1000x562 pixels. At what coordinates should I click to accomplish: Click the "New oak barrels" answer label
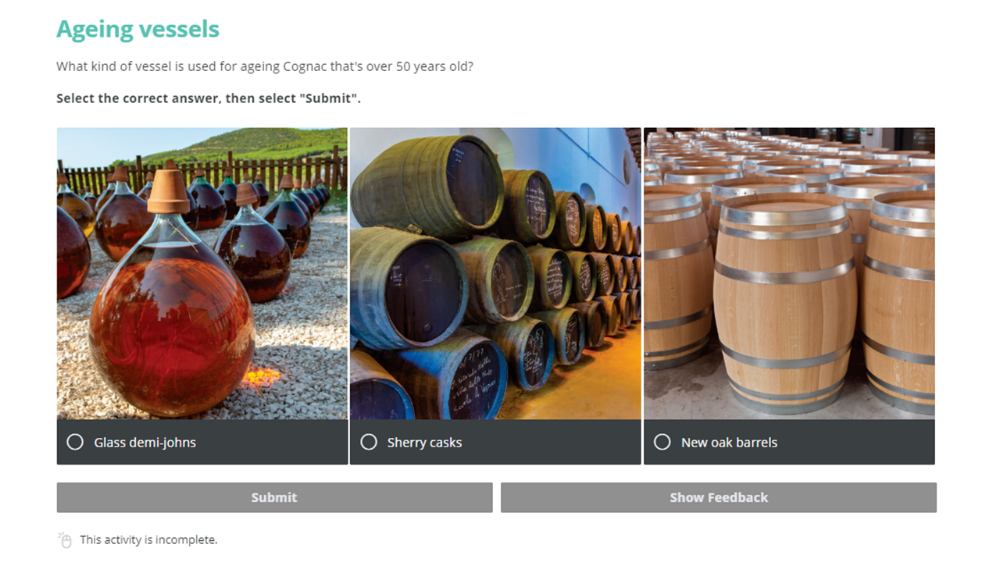729,442
